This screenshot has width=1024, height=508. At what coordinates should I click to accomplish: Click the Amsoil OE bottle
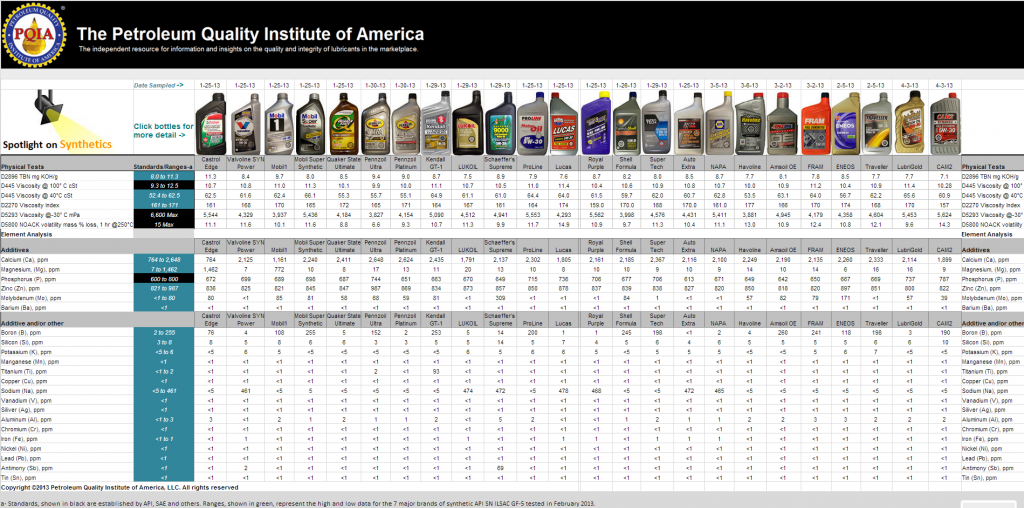coord(781,123)
